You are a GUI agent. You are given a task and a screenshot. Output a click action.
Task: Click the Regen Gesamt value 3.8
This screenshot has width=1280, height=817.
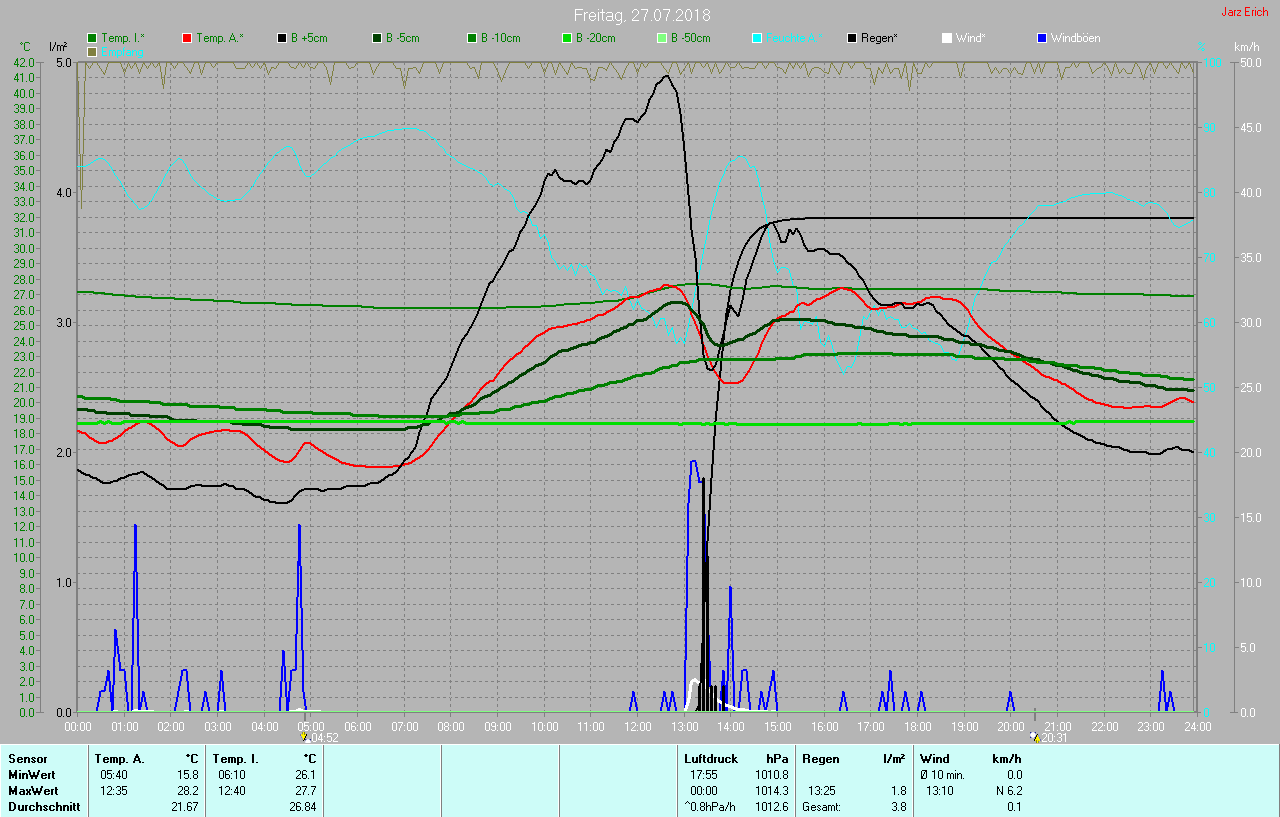click(x=898, y=807)
